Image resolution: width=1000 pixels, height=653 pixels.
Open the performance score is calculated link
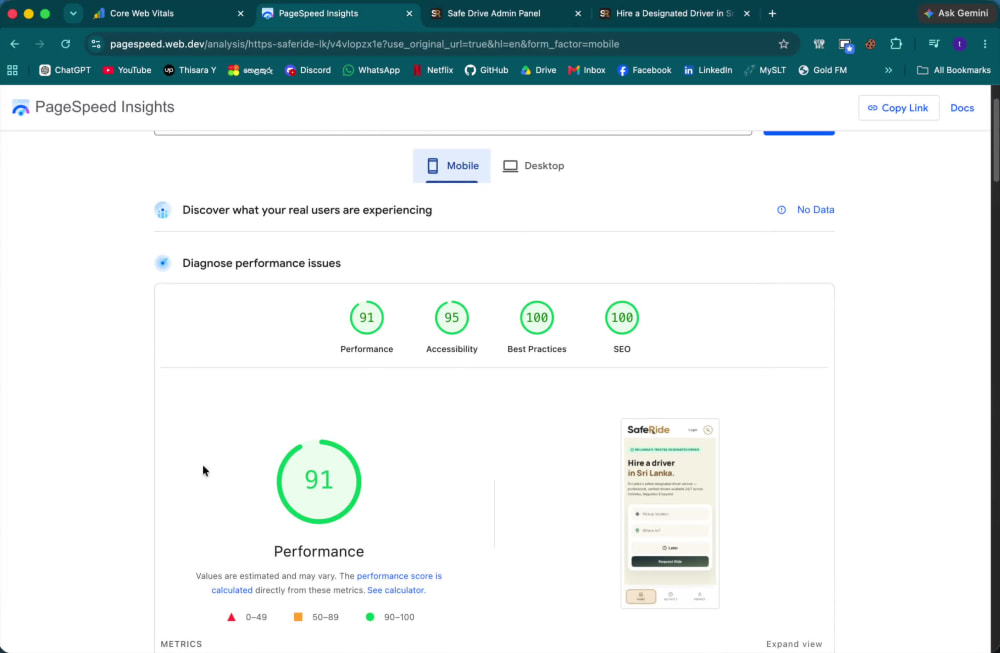coord(327,583)
